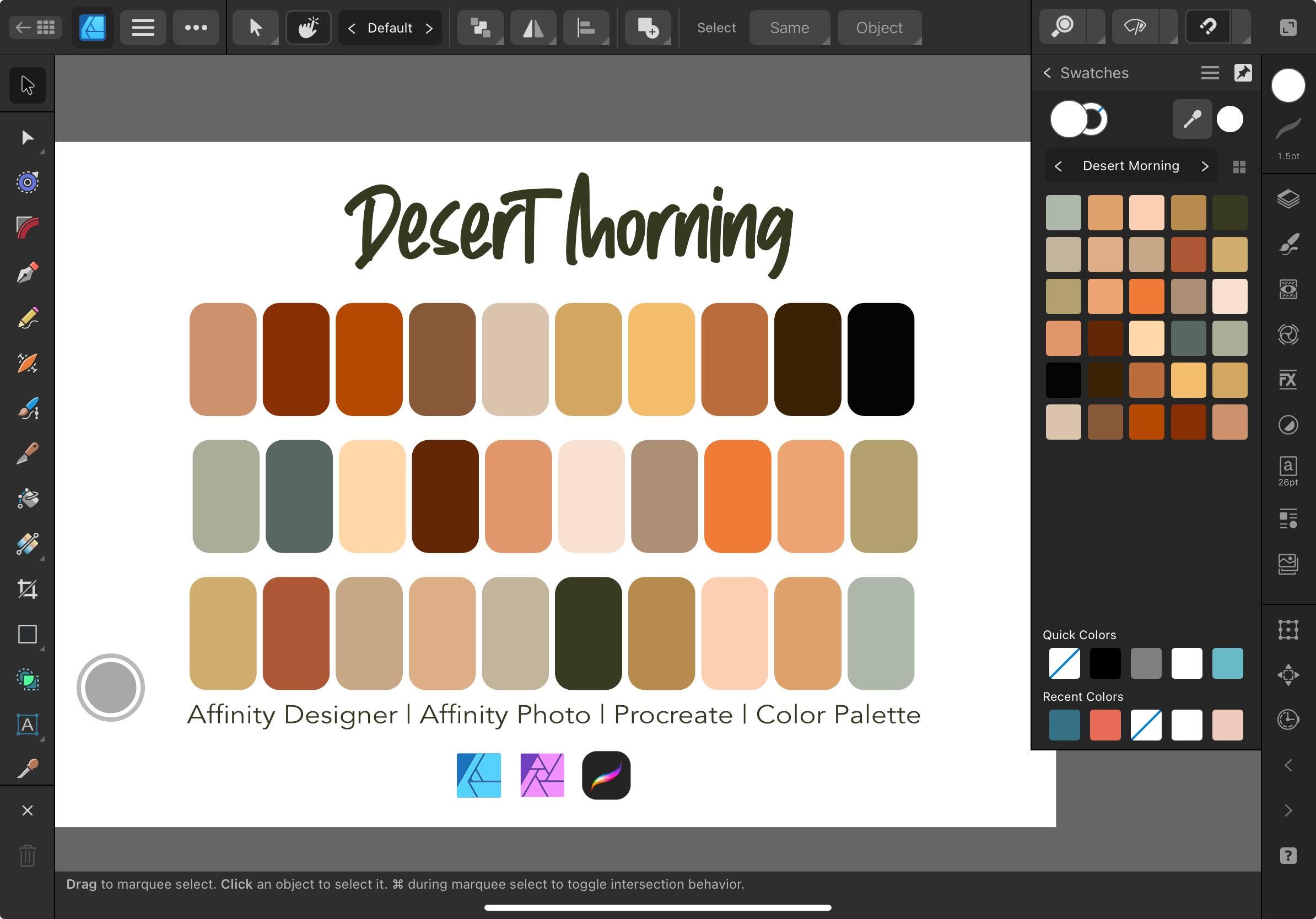Switch to previous palette before Desert Morning
The width and height of the screenshot is (1316, 919).
tap(1058, 166)
